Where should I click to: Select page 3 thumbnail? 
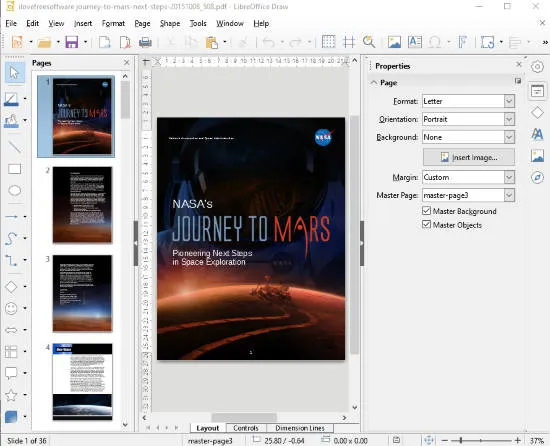[82, 293]
